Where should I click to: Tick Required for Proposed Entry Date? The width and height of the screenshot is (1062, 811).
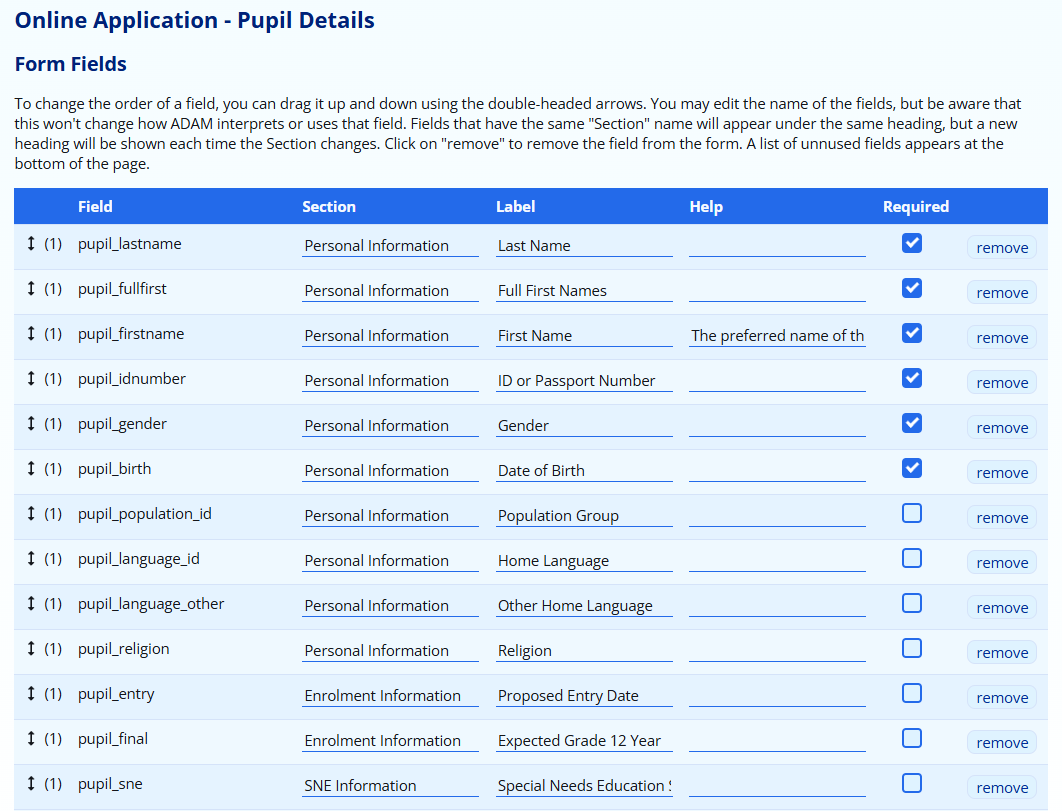click(x=911, y=693)
